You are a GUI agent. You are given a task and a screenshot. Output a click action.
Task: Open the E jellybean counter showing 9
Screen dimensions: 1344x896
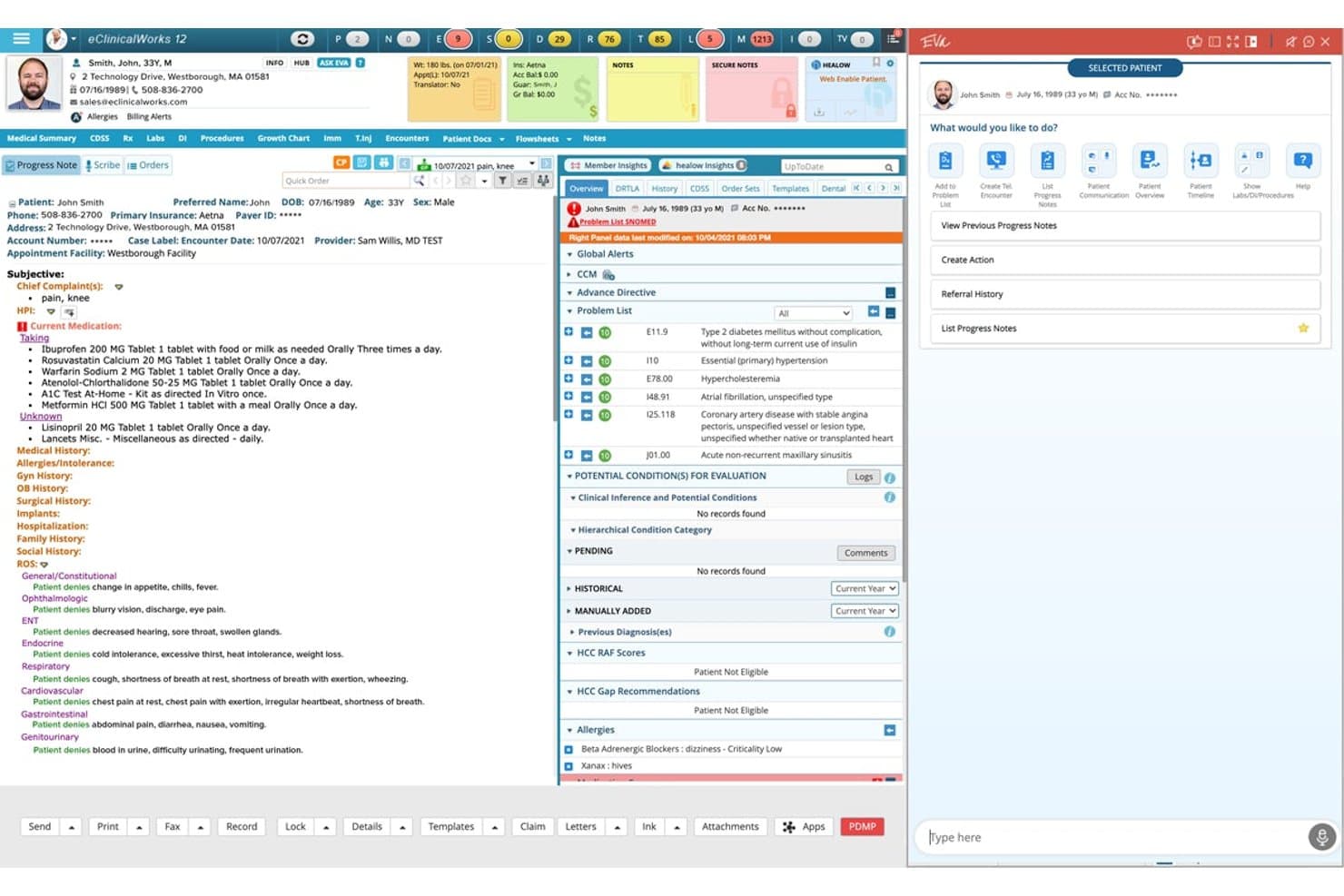458,39
